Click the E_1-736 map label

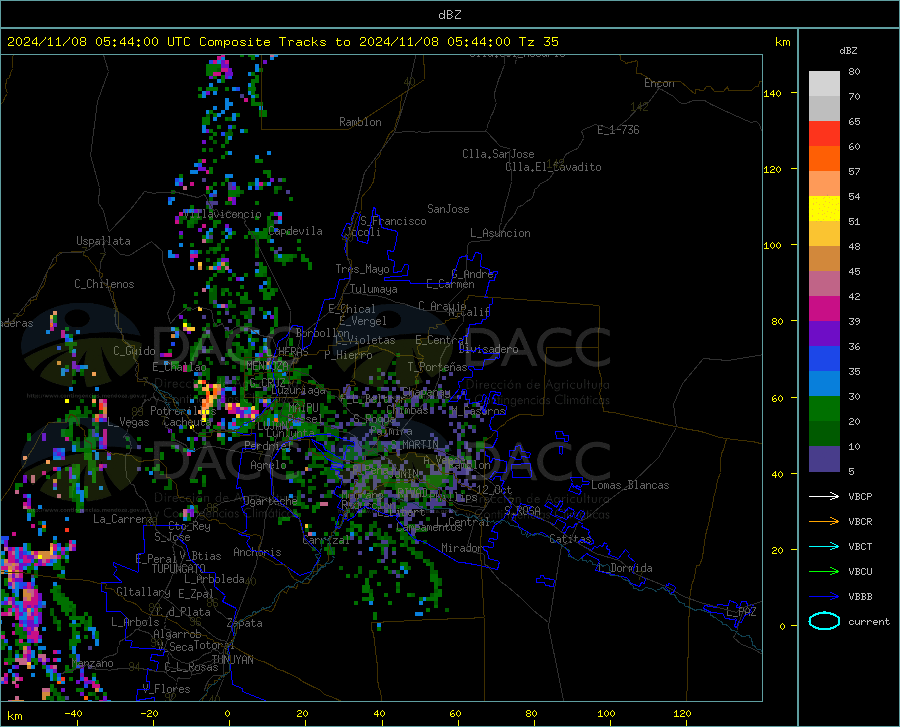pos(618,130)
